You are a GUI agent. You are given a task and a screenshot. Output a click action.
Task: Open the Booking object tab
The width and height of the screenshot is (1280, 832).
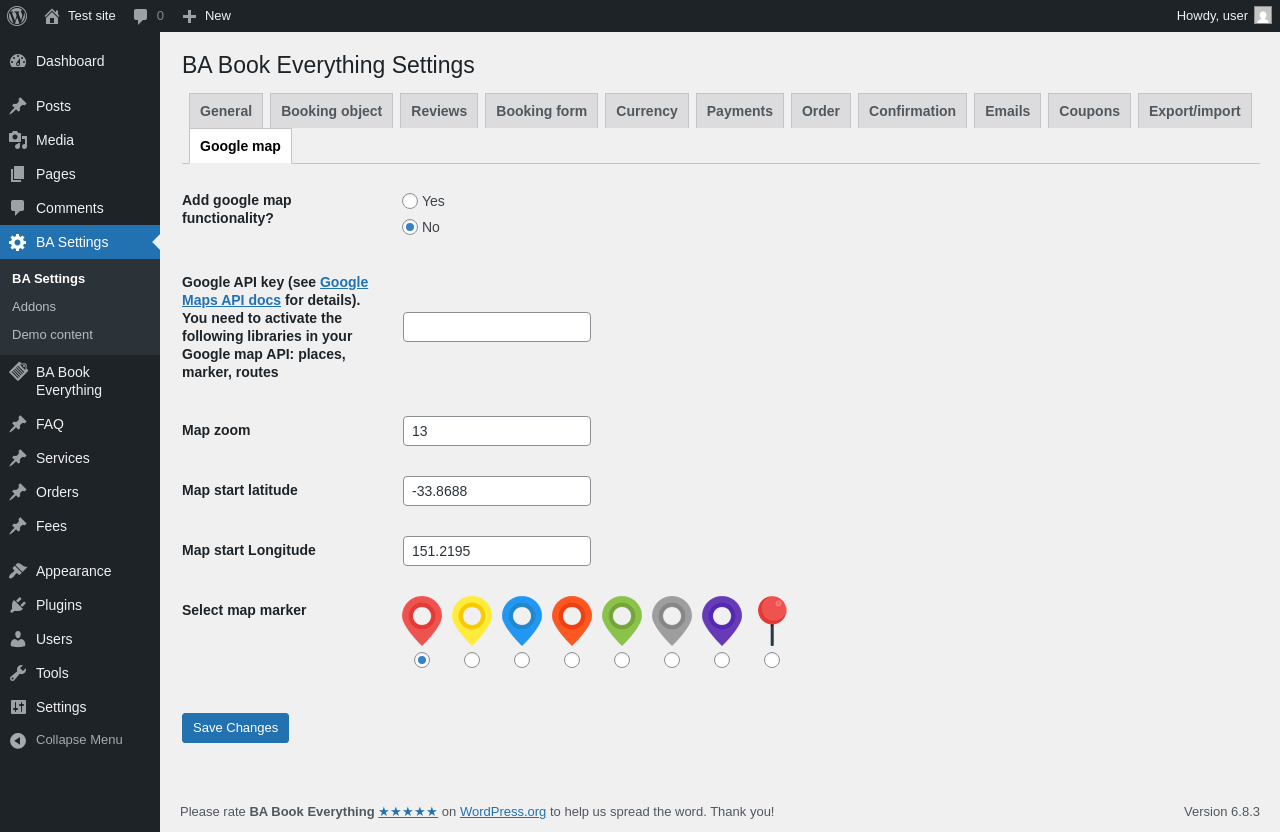point(332,111)
